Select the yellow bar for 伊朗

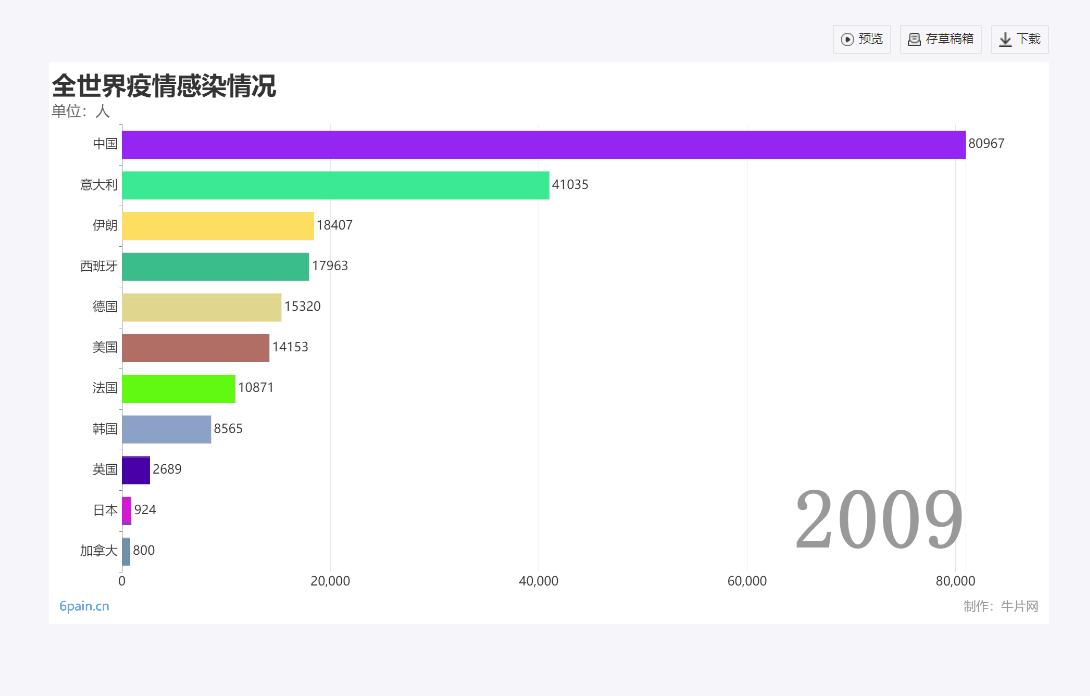215,225
